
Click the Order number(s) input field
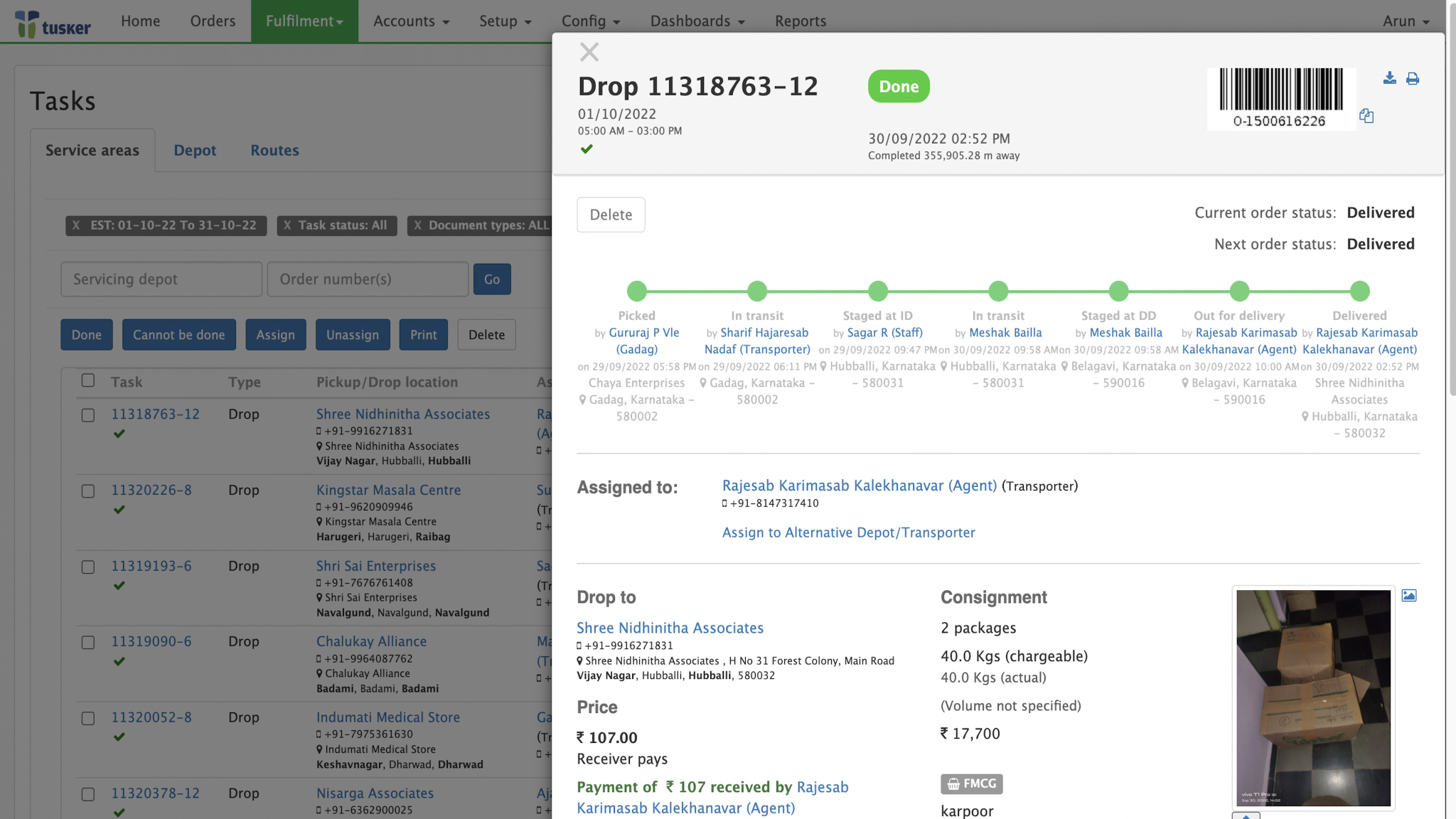pos(367,279)
